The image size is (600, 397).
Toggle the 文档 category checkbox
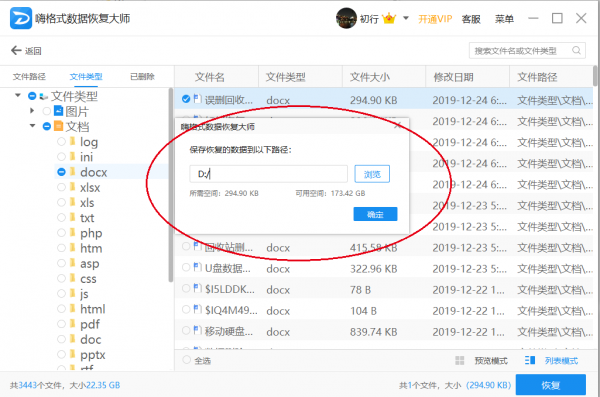coord(47,126)
